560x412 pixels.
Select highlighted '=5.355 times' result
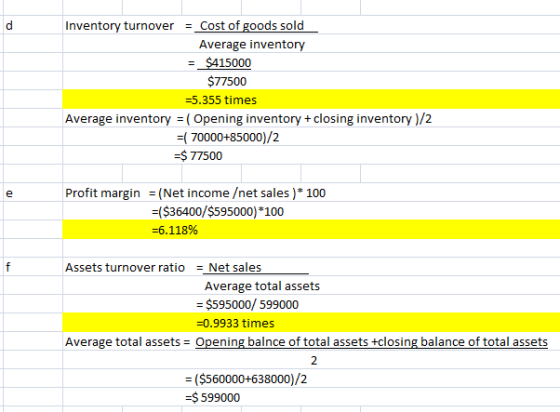(221, 100)
